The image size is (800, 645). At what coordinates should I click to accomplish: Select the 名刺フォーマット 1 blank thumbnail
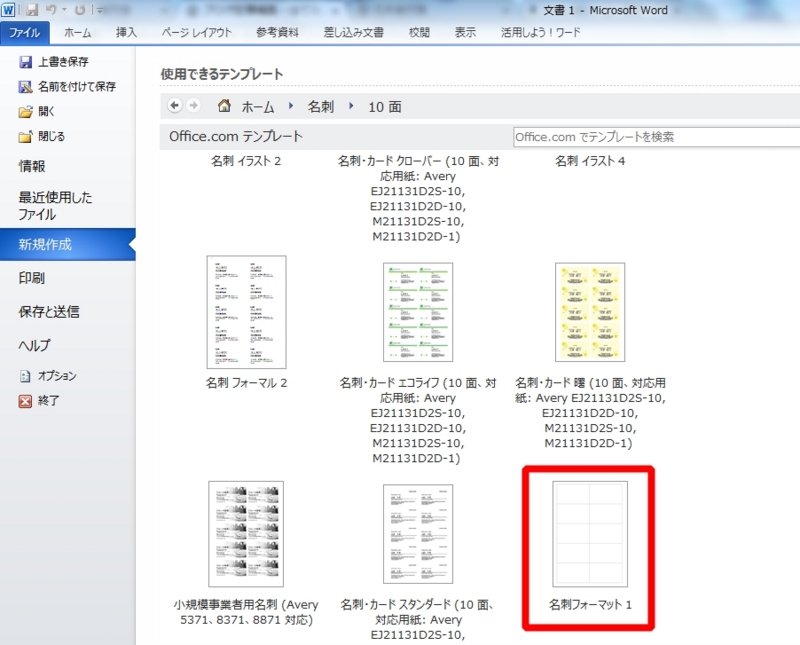pos(590,534)
